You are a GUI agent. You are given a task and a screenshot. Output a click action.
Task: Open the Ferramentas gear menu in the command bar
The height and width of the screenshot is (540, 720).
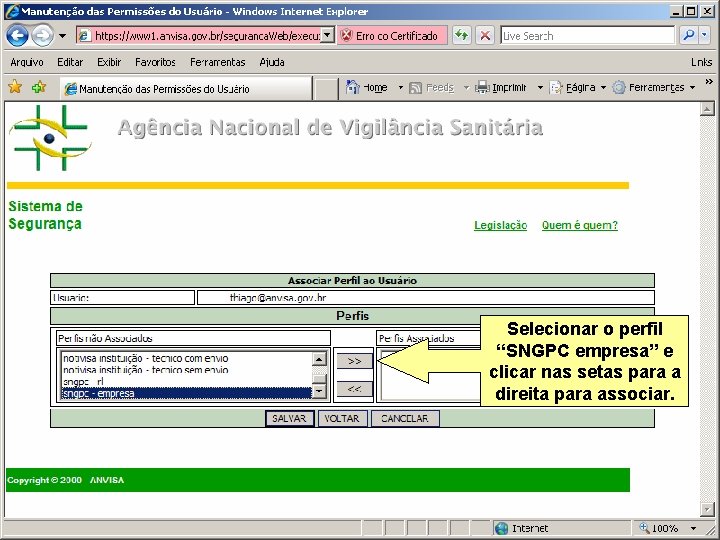(x=654, y=87)
